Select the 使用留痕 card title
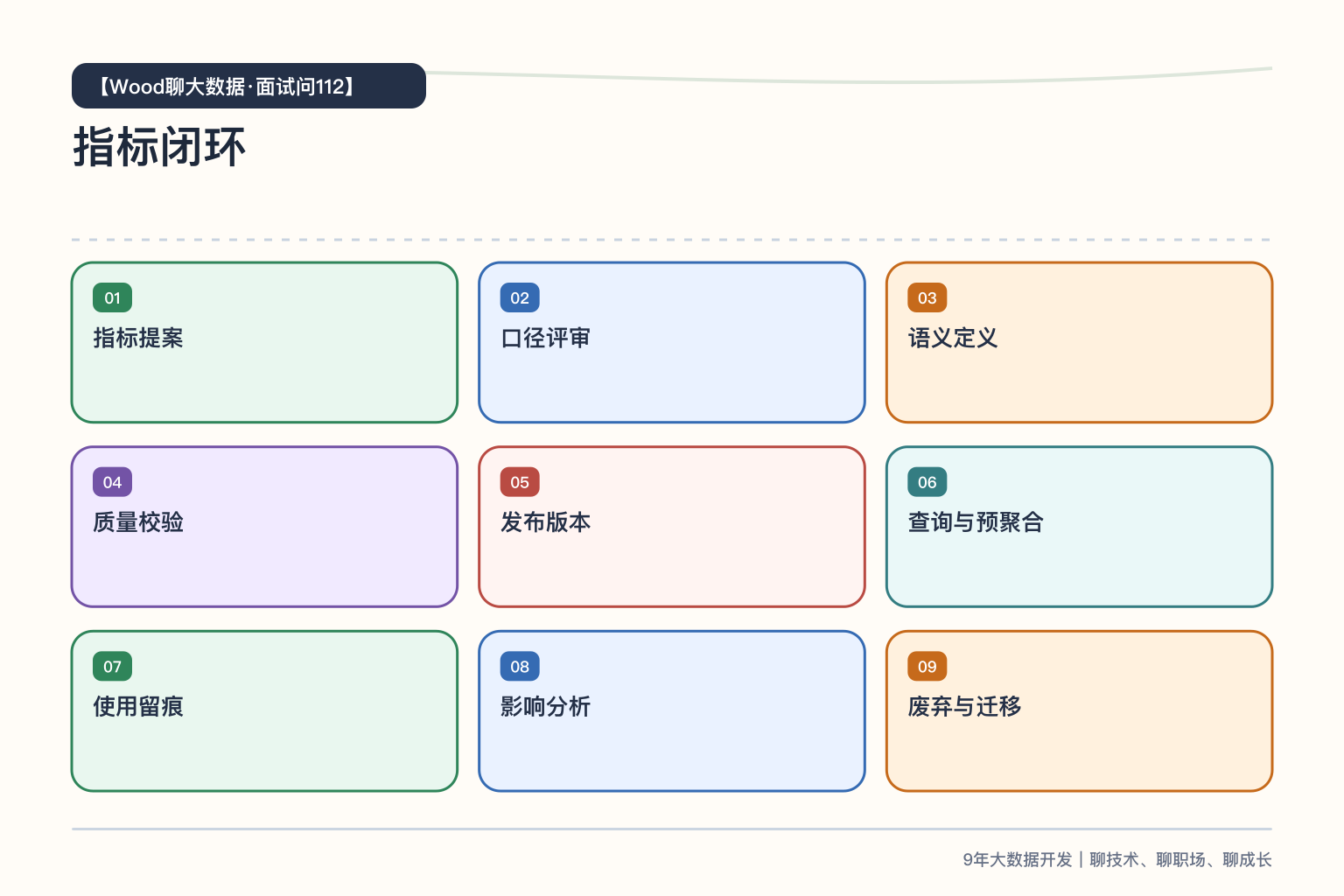 pyautogui.click(x=138, y=707)
